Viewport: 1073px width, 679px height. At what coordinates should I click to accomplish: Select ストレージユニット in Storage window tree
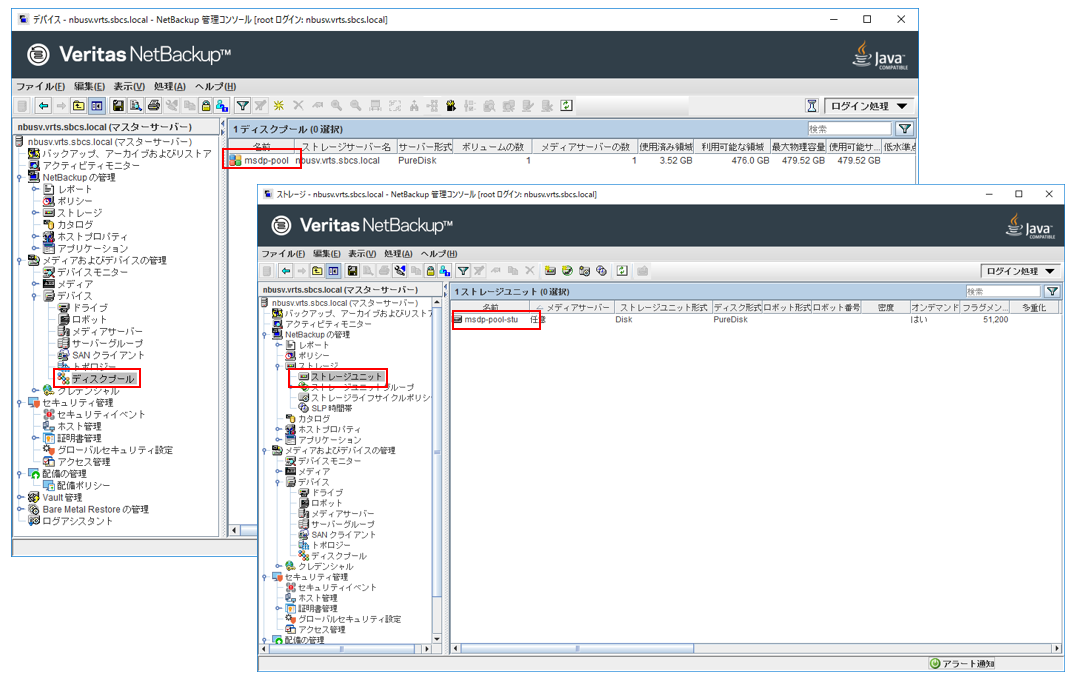(x=346, y=376)
